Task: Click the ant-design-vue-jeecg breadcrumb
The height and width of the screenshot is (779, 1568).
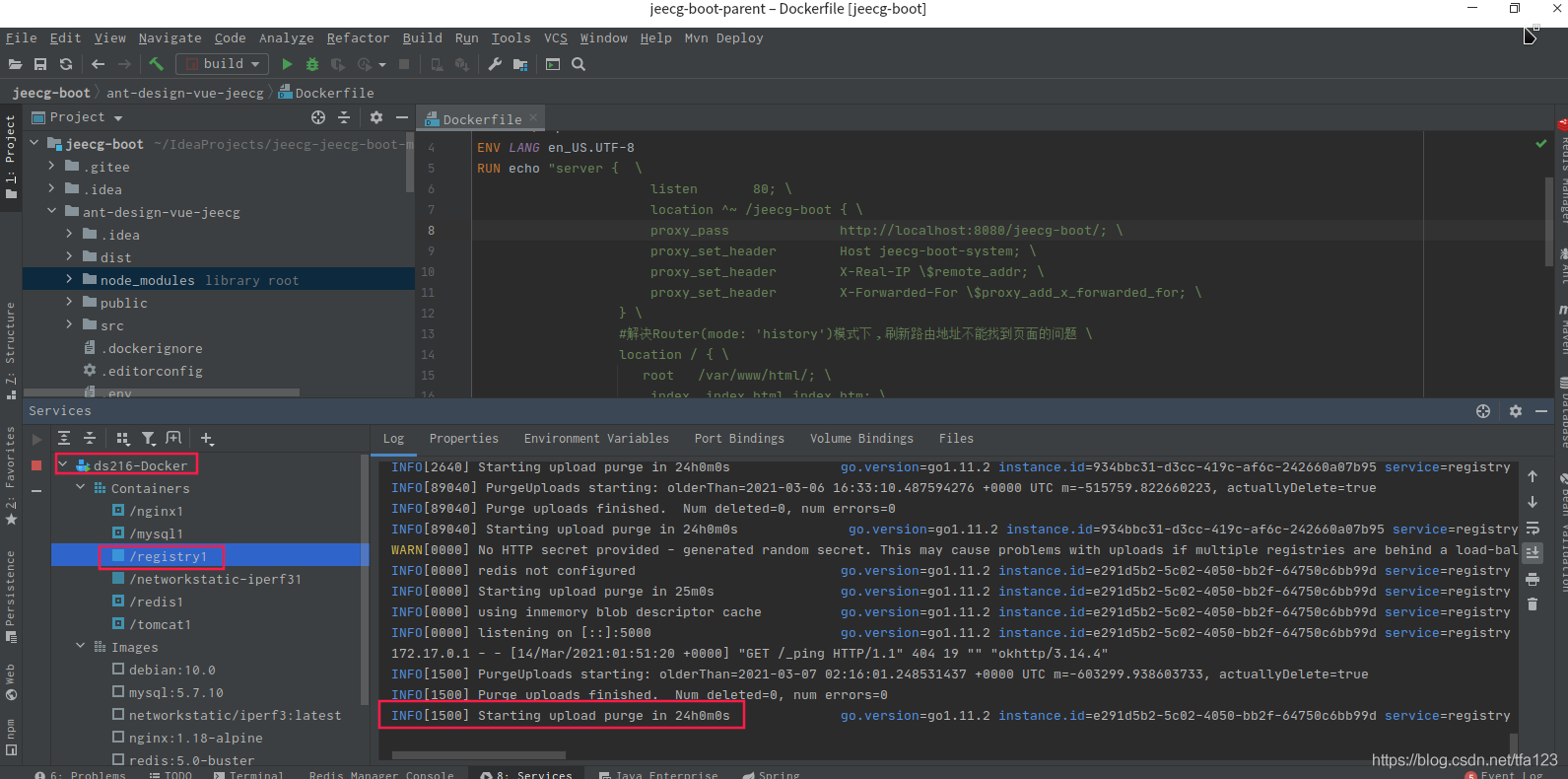Action: click(x=184, y=93)
